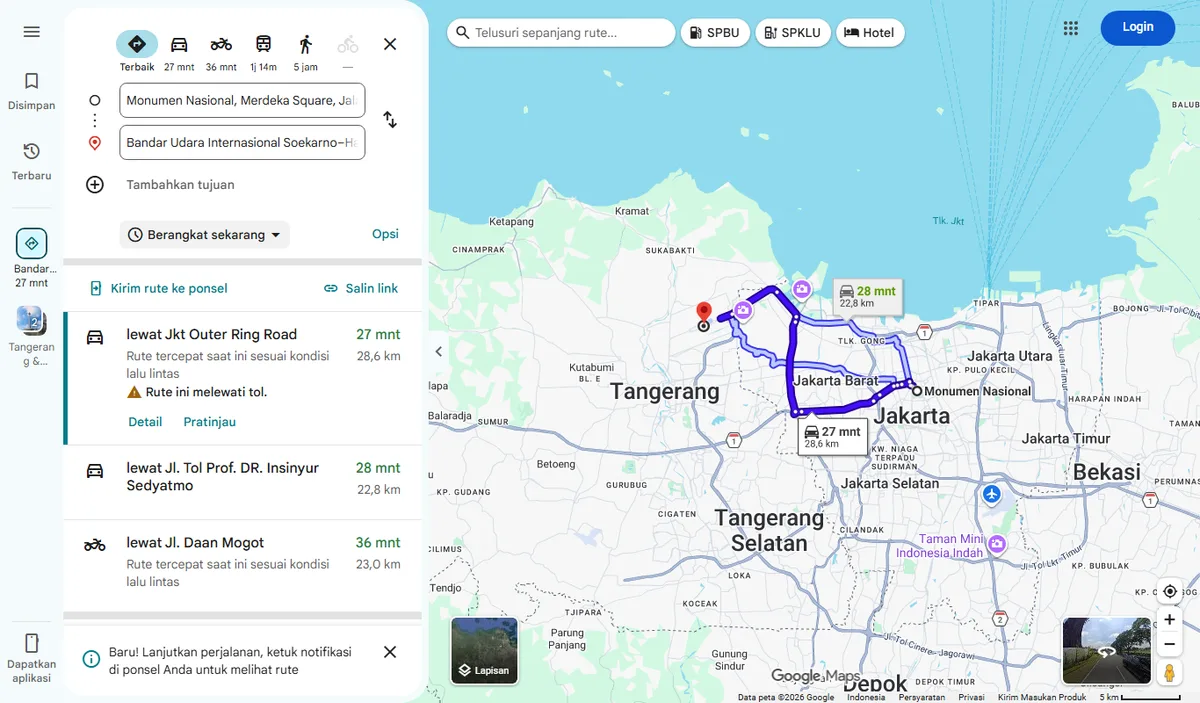Click Kirim rute ke ponsel
The height and width of the screenshot is (703, 1200).
point(158,288)
